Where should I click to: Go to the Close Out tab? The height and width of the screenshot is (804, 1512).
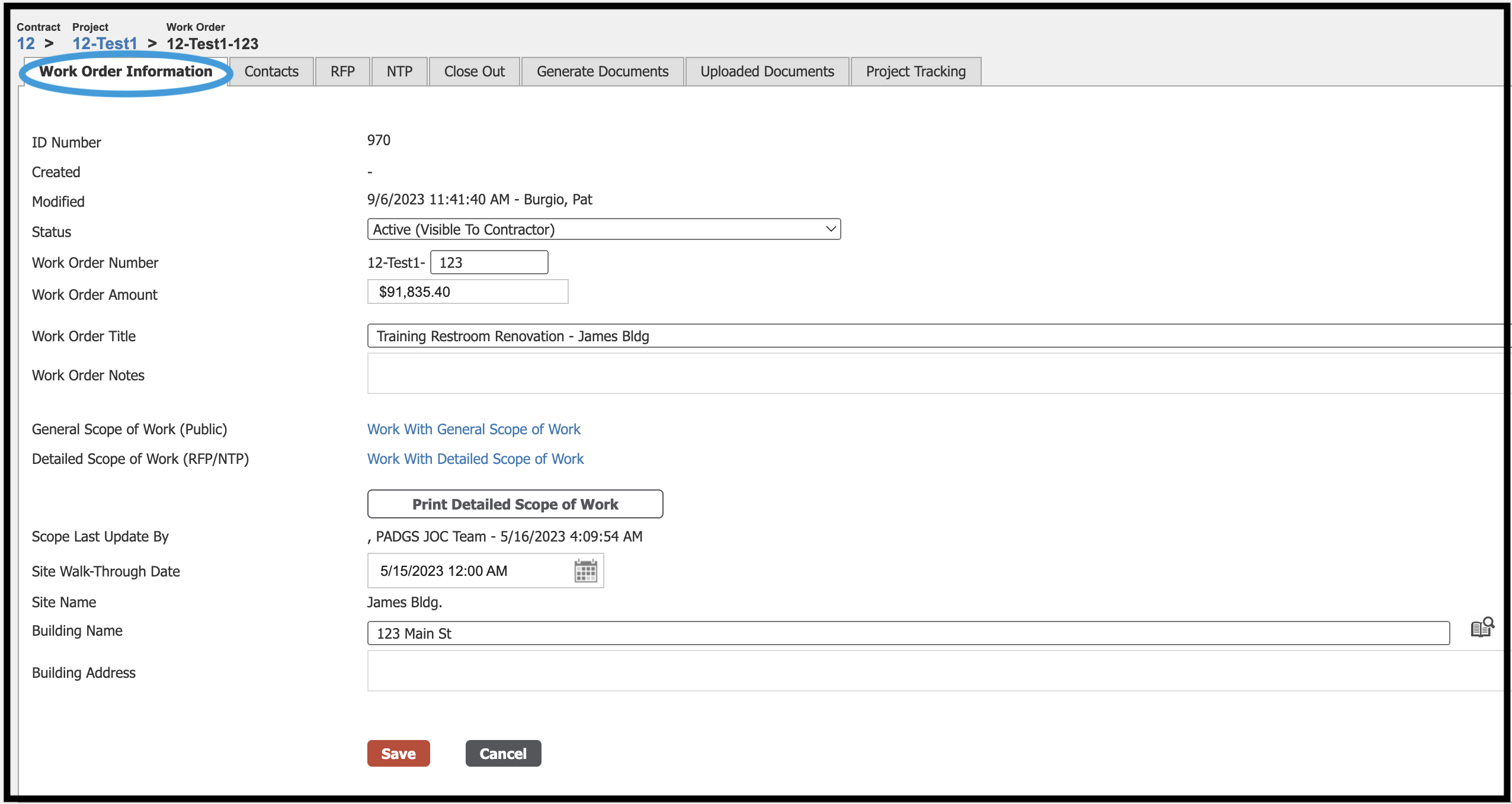474,72
